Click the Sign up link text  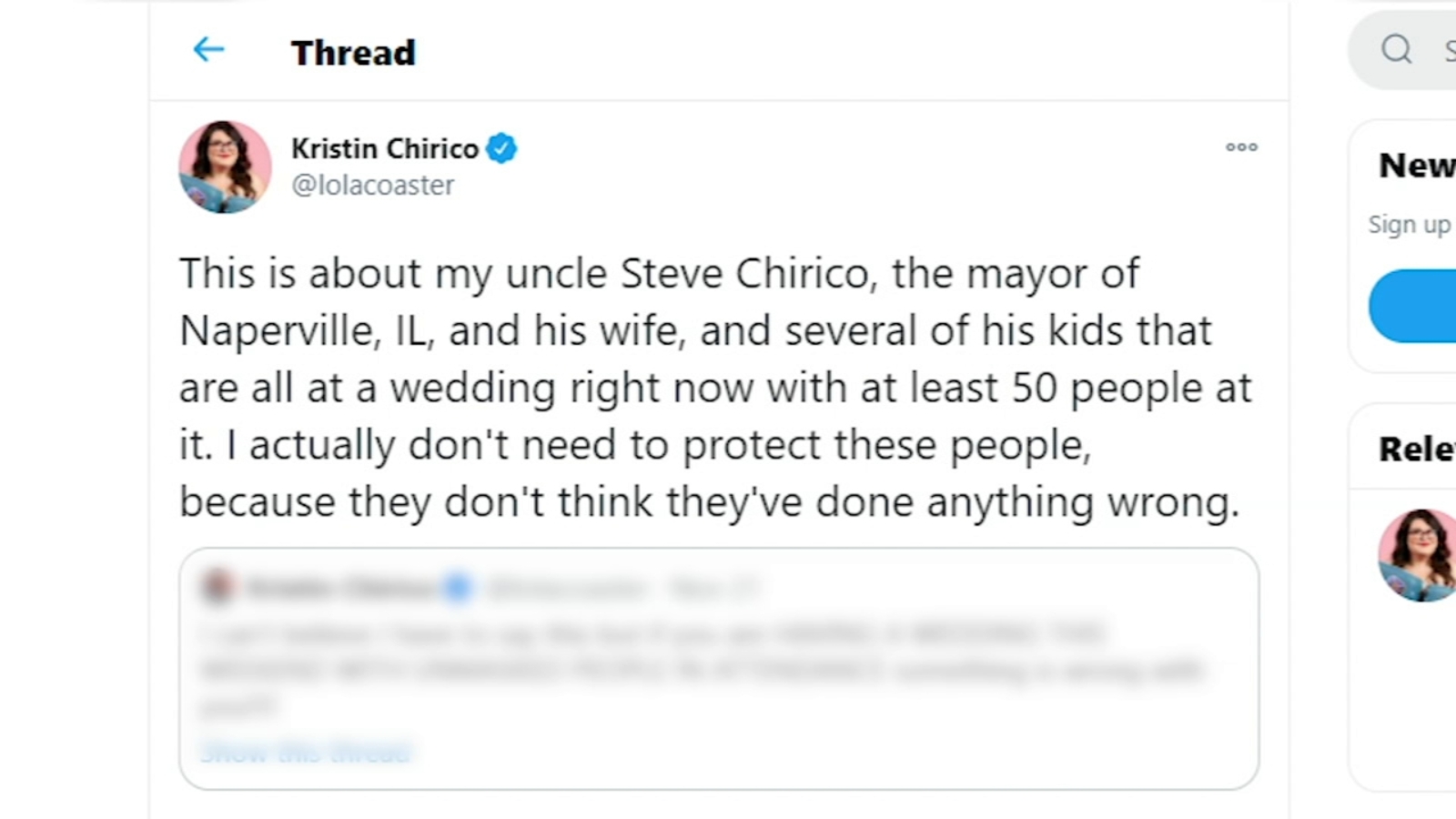click(x=1408, y=224)
